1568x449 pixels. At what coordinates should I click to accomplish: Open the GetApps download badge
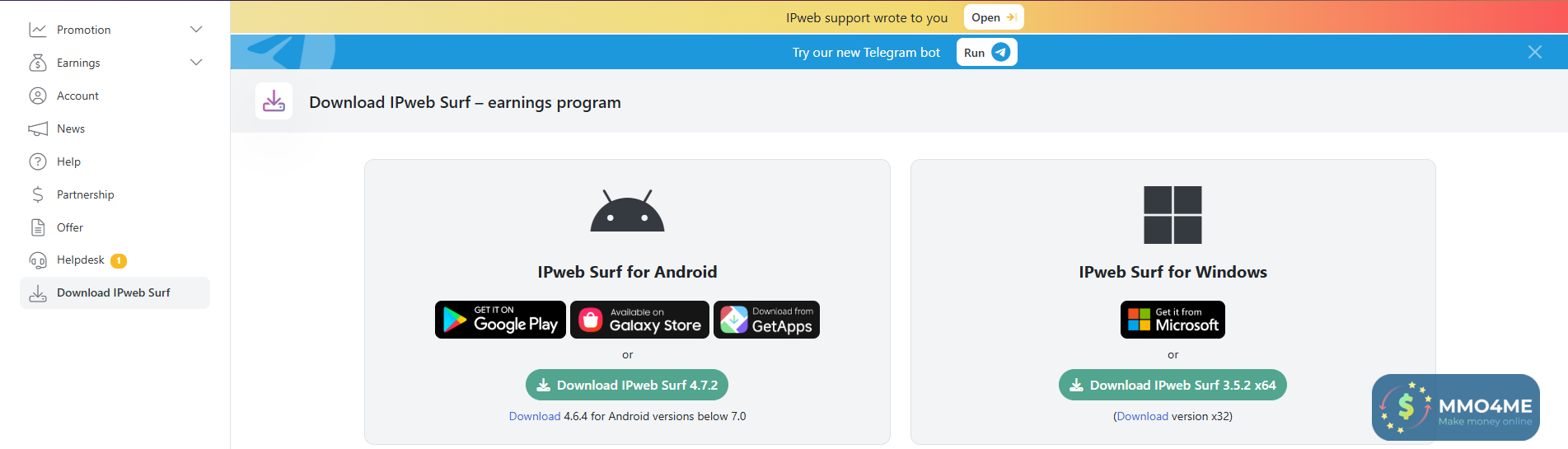tap(766, 320)
